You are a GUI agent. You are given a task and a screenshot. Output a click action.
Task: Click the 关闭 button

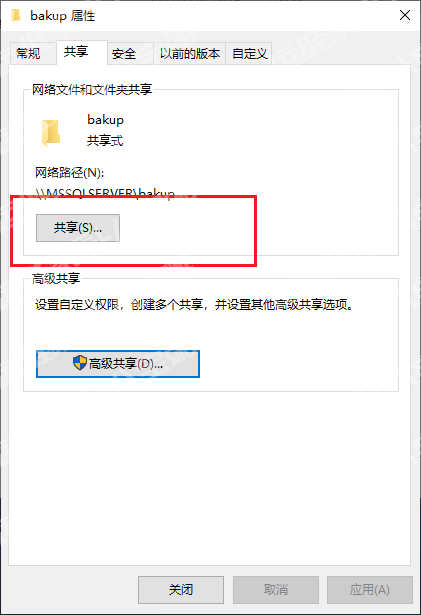pos(181,590)
